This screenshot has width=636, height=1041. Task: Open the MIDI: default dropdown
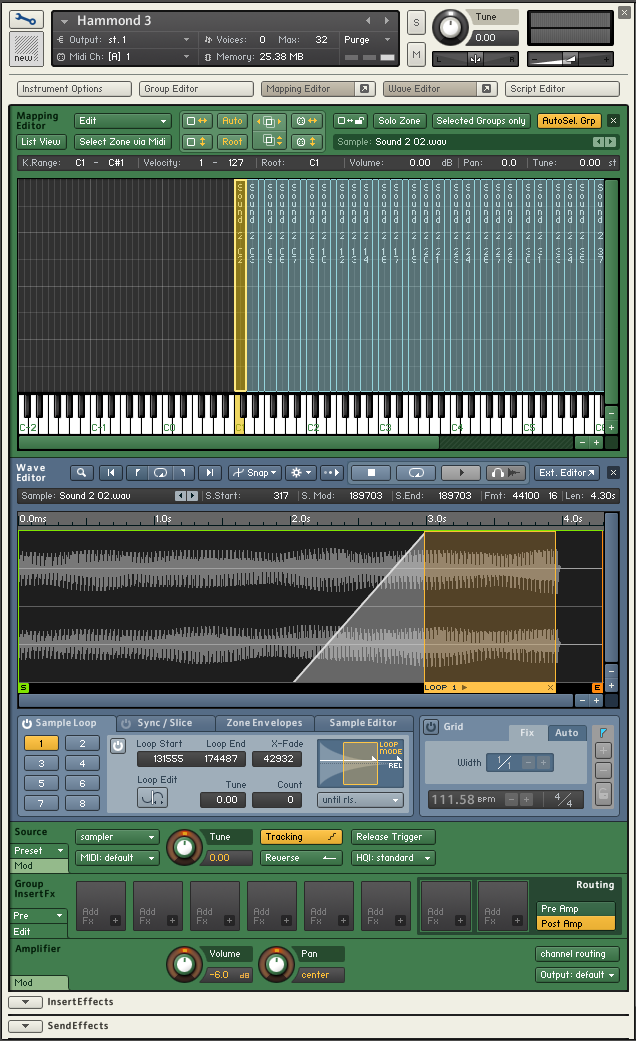pos(118,858)
